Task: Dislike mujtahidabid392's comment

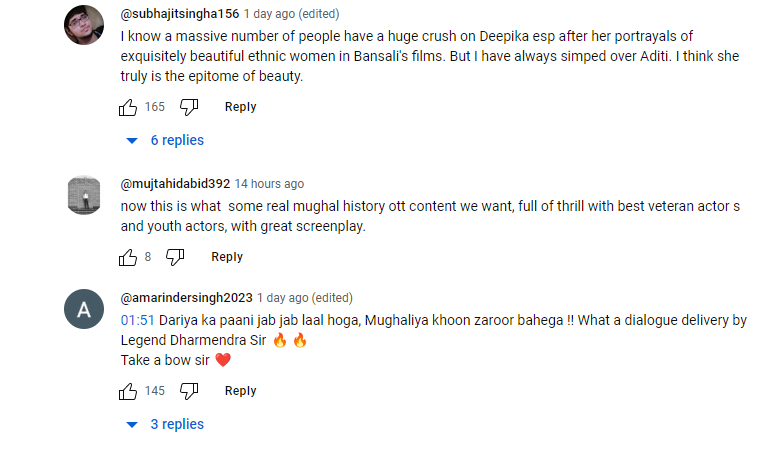Action: 175,257
